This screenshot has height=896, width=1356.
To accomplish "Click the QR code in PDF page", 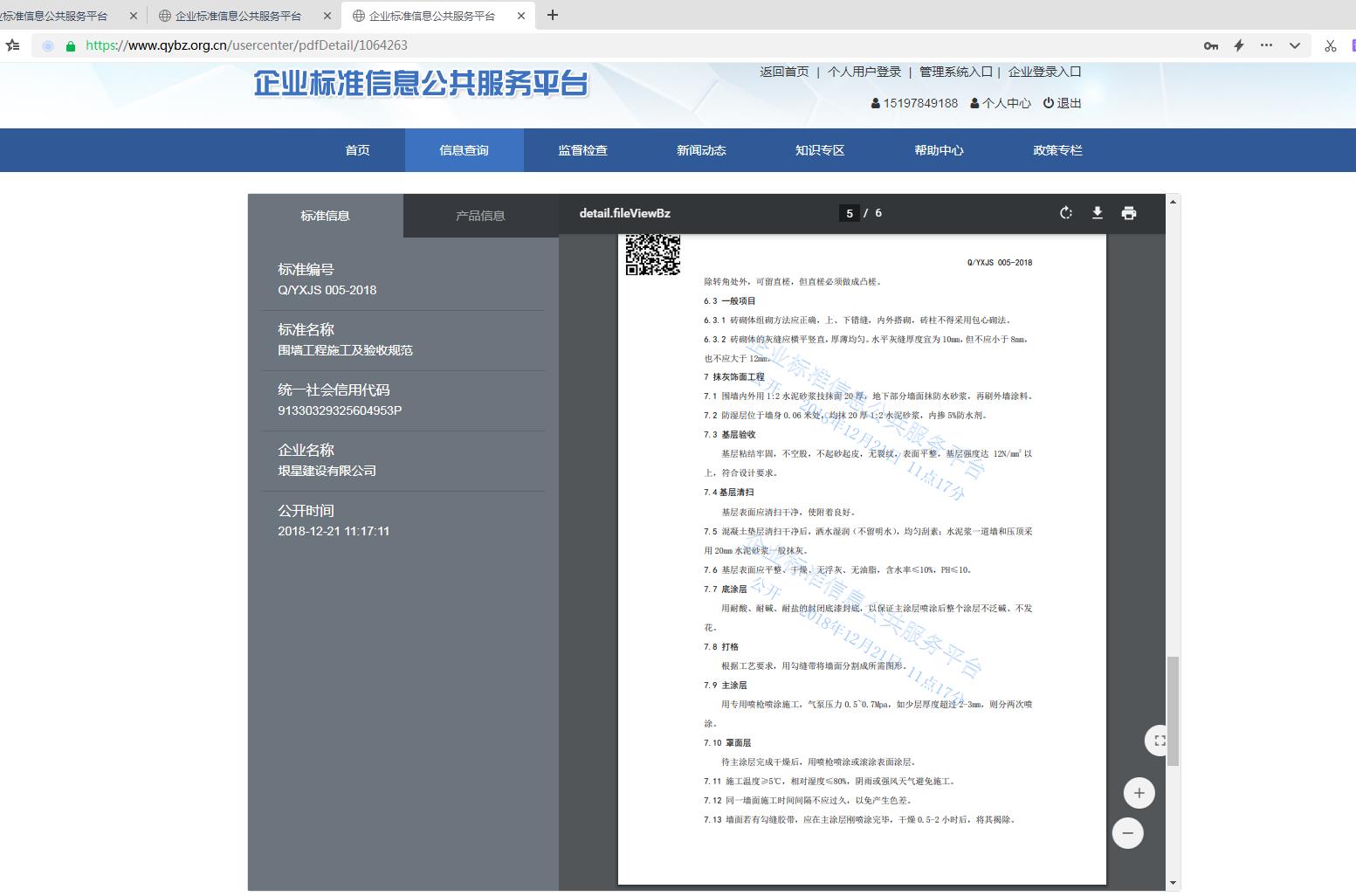I will (x=653, y=254).
